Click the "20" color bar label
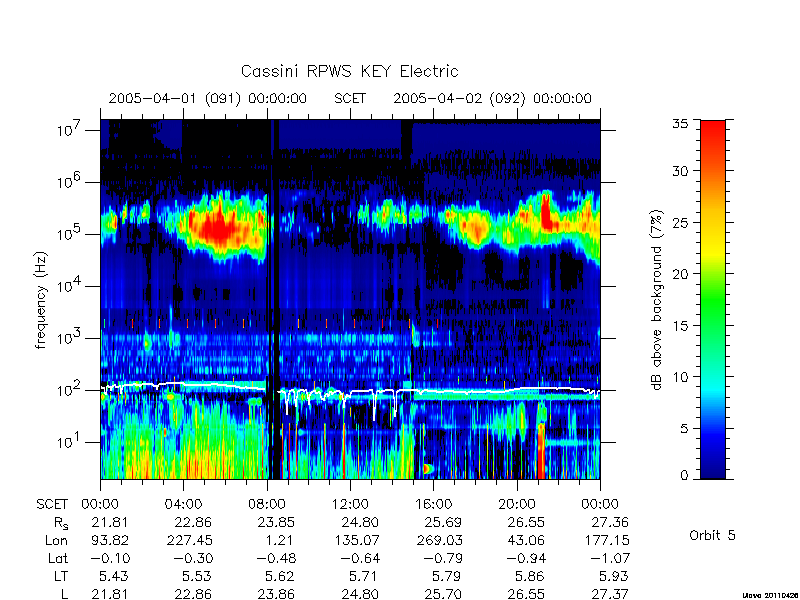The image size is (800, 600). [681, 273]
